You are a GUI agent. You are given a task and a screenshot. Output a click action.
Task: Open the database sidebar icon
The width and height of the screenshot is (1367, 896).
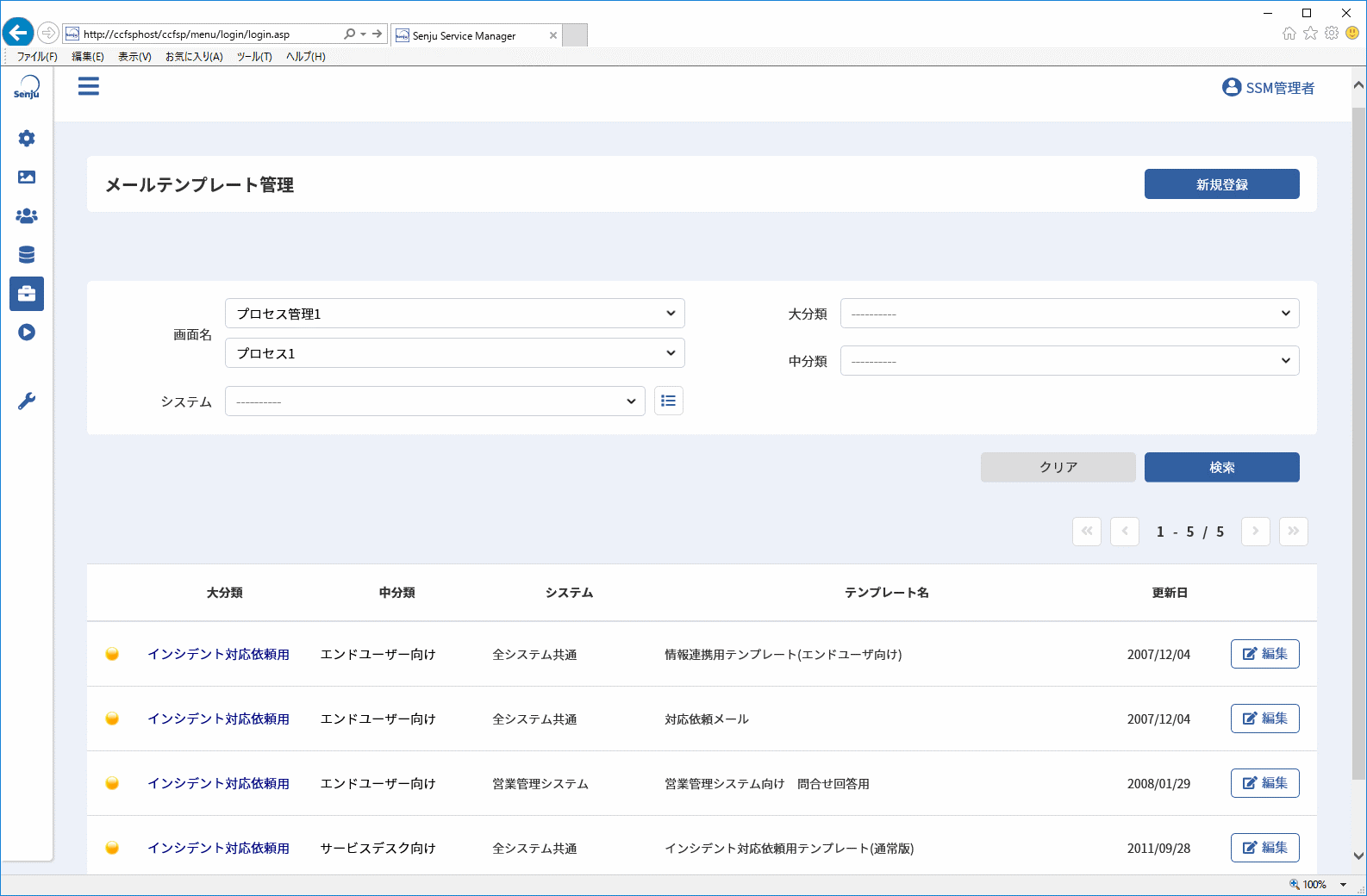click(27, 254)
